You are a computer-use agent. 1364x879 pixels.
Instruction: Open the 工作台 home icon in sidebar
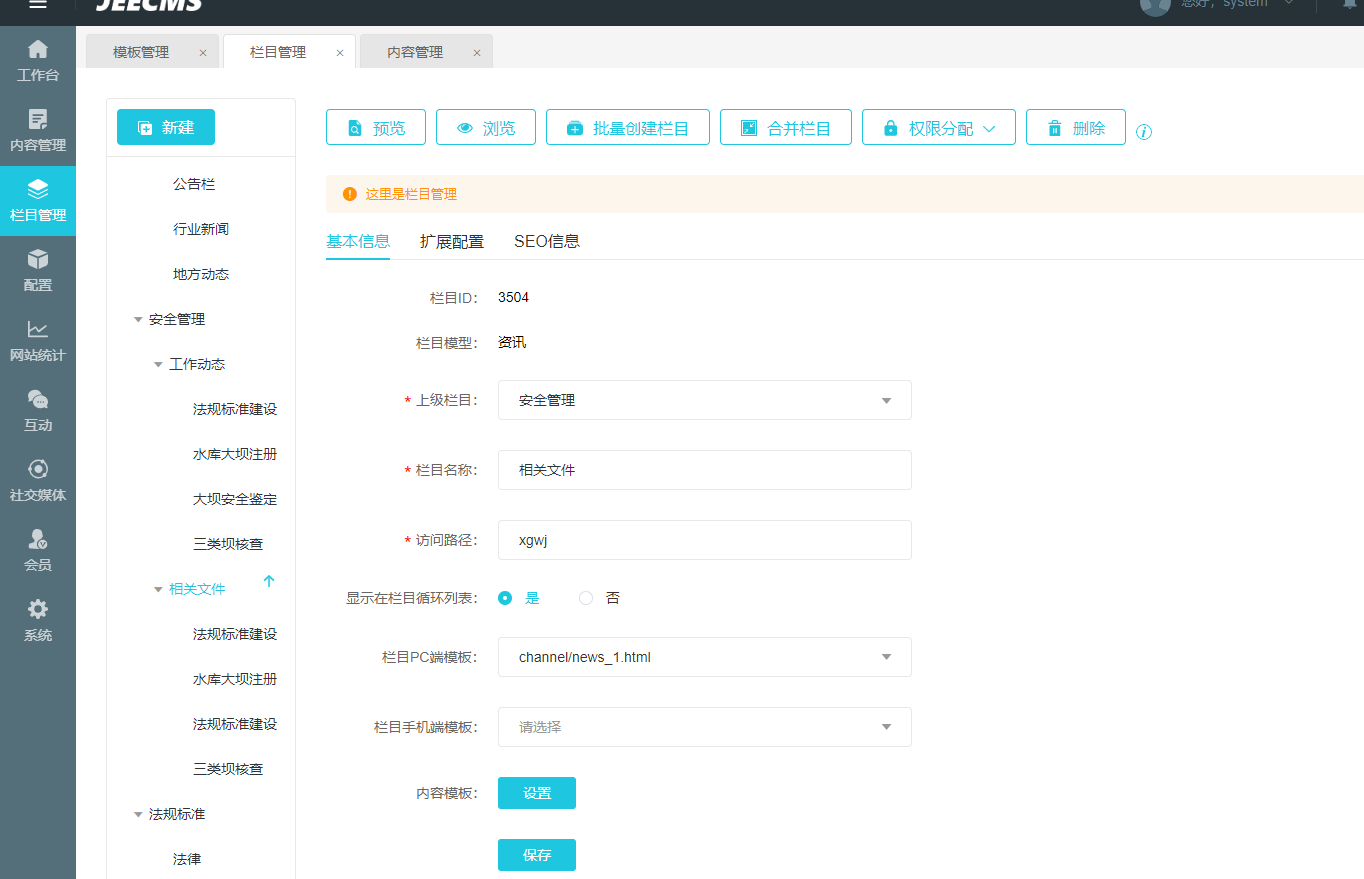38,50
